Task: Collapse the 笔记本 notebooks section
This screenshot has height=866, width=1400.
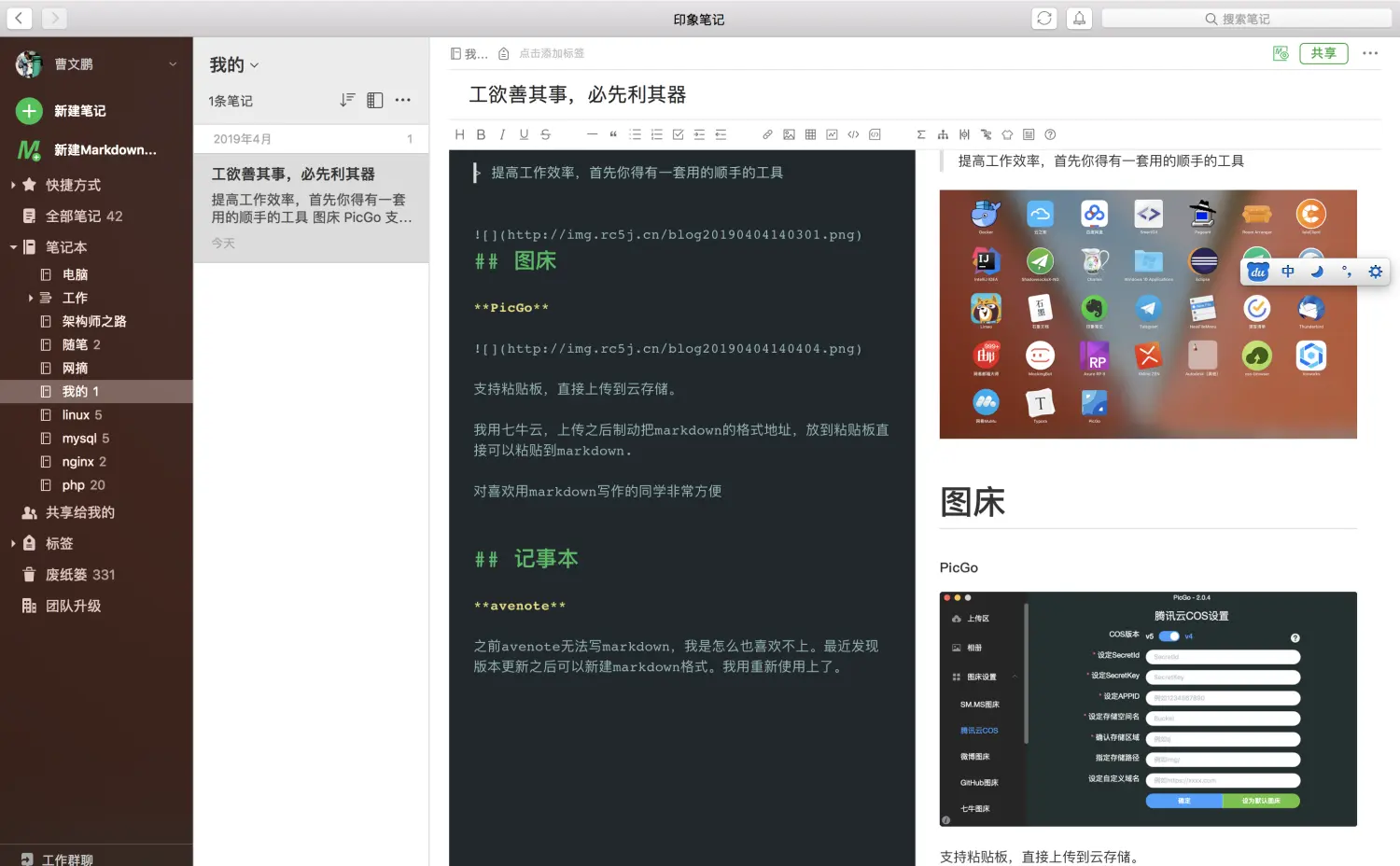Action: (x=13, y=247)
